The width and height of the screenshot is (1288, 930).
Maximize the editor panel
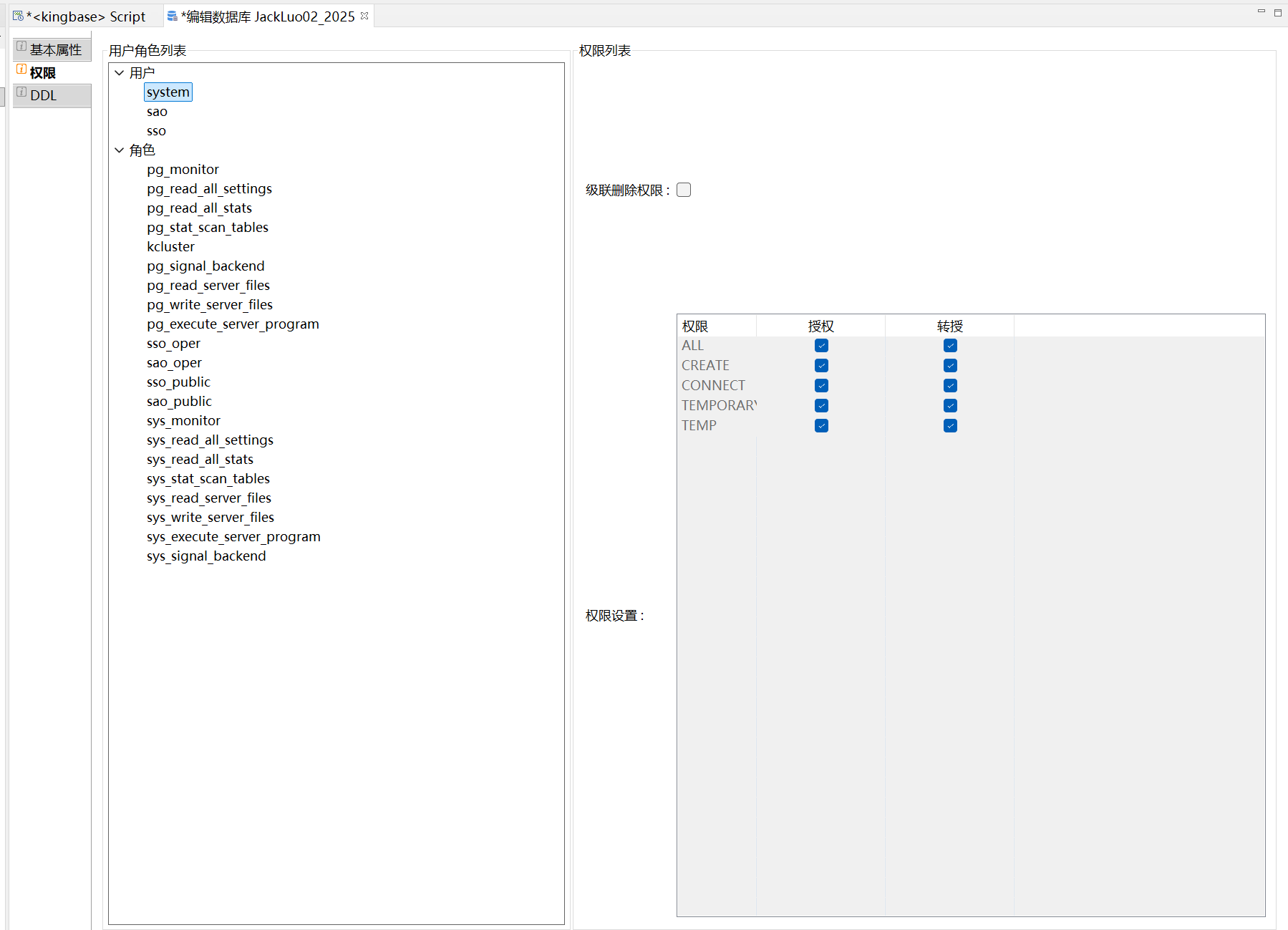coord(1277,12)
